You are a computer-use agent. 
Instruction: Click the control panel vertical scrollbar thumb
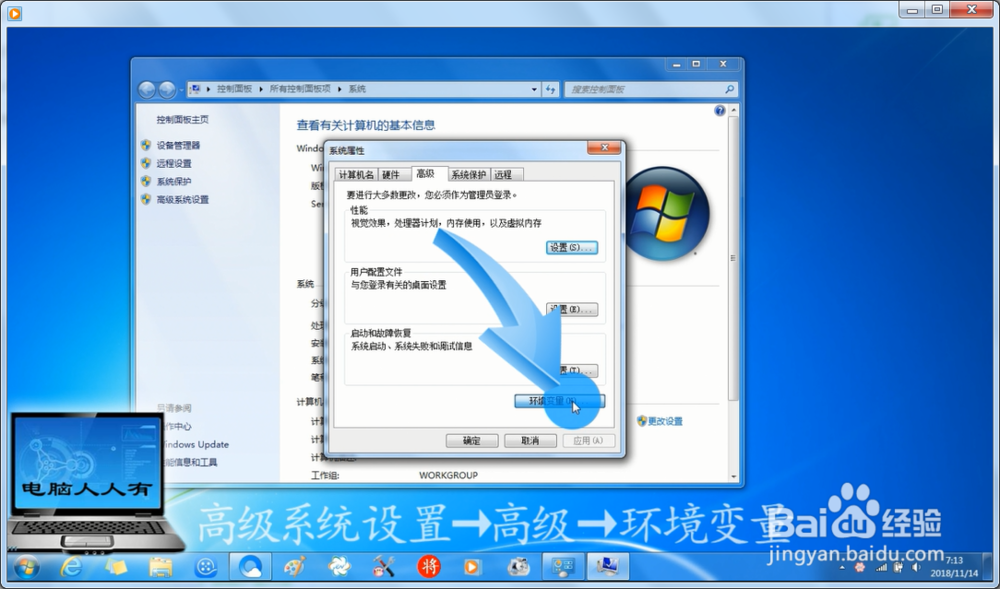[733, 258]
